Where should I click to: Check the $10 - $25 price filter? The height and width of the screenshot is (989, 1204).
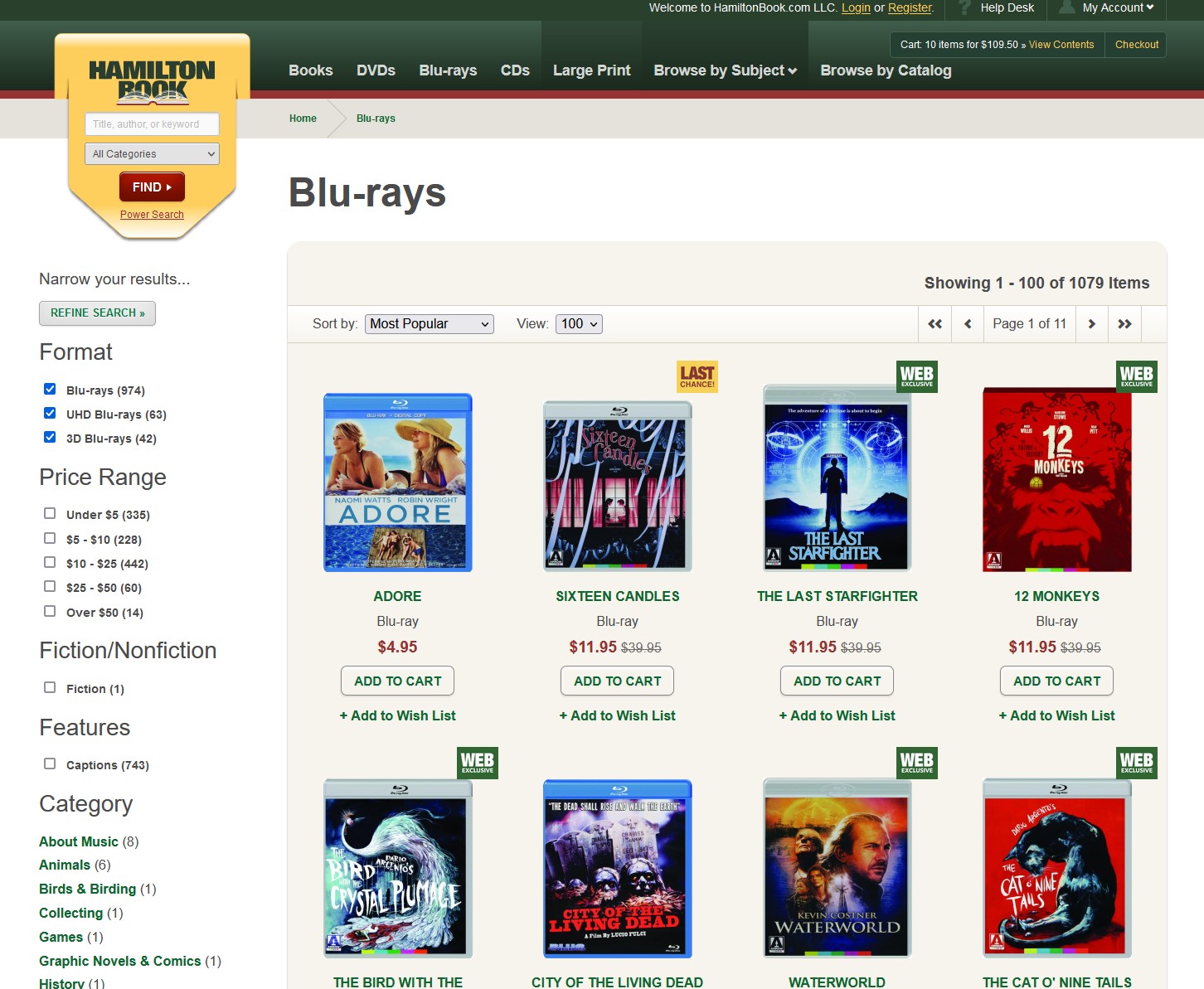pyautogui.click(x=50, y=562)
